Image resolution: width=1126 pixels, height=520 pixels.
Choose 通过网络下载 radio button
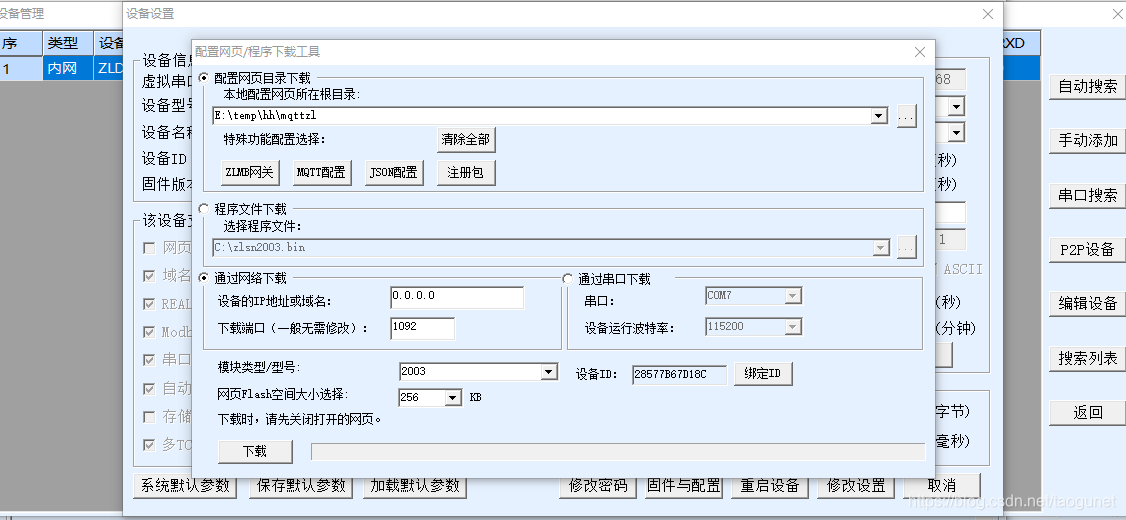[204, 278]
